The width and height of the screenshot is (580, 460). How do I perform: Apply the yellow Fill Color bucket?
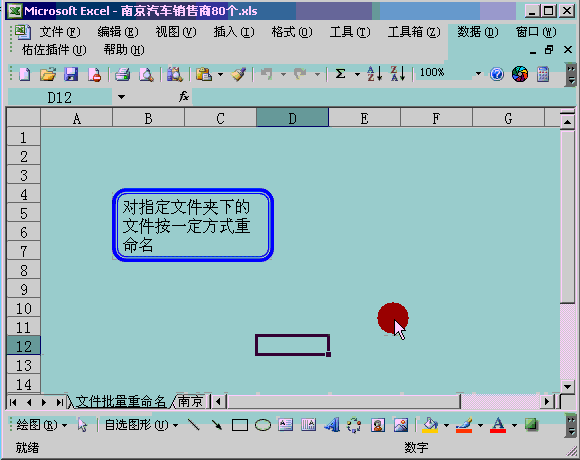pyautogui.click(x=430, y=425)
